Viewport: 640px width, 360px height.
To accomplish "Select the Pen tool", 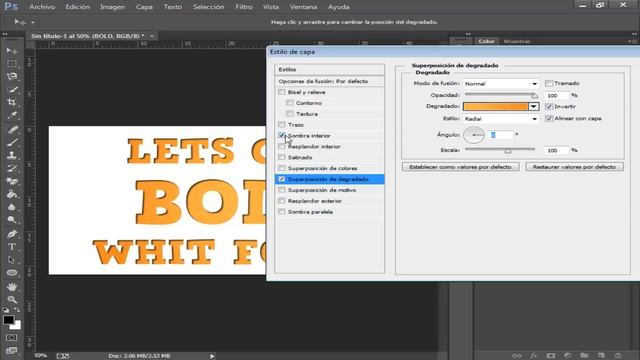I will [x=11, y=234].
